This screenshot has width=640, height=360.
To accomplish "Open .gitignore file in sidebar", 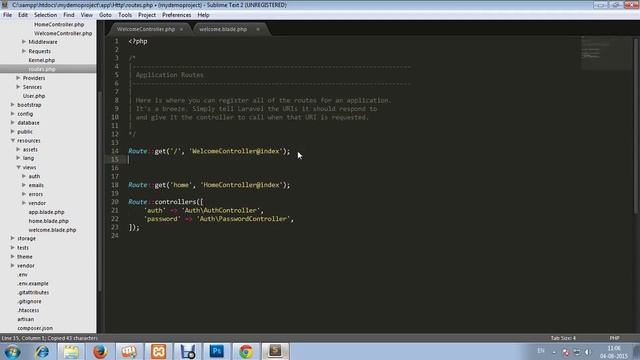I will coord(29,301).
